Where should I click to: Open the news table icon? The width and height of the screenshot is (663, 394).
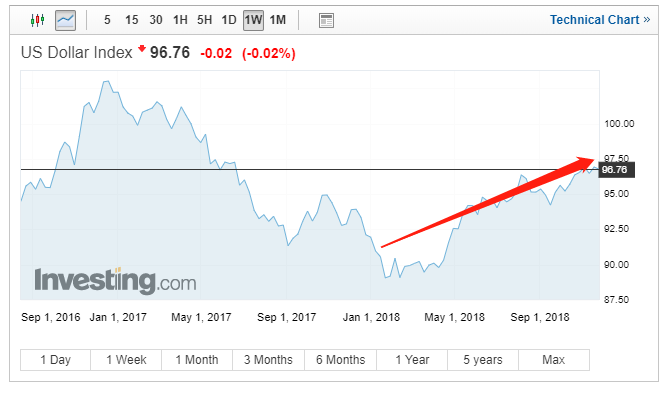click(326, 20)
